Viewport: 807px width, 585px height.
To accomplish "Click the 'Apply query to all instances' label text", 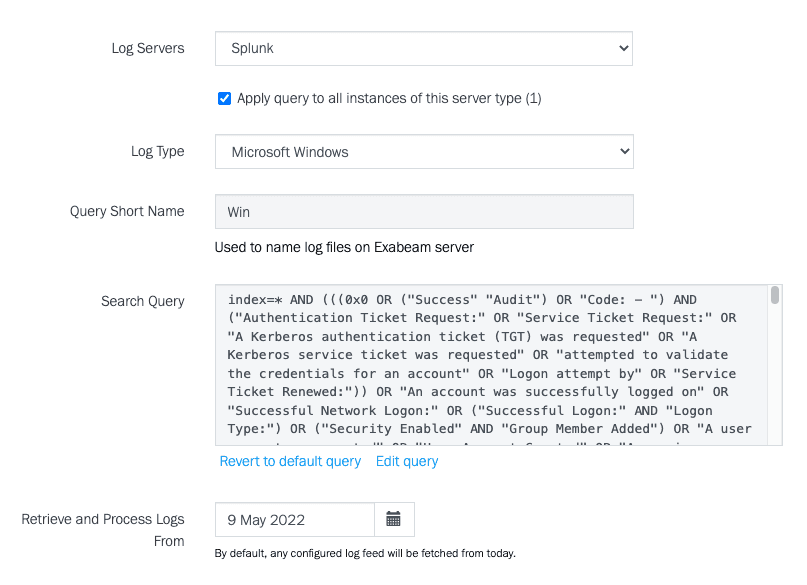I will click(389, 98).
